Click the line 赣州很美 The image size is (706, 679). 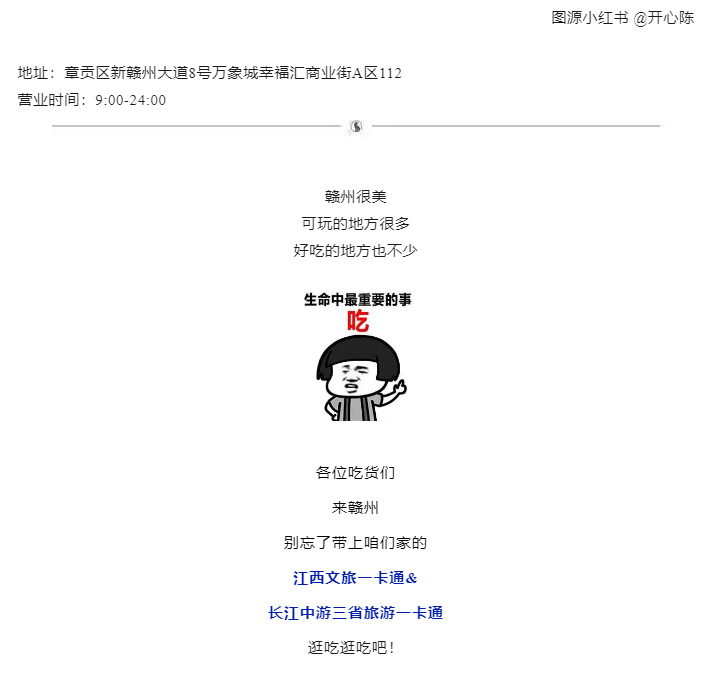coord(355,197)
